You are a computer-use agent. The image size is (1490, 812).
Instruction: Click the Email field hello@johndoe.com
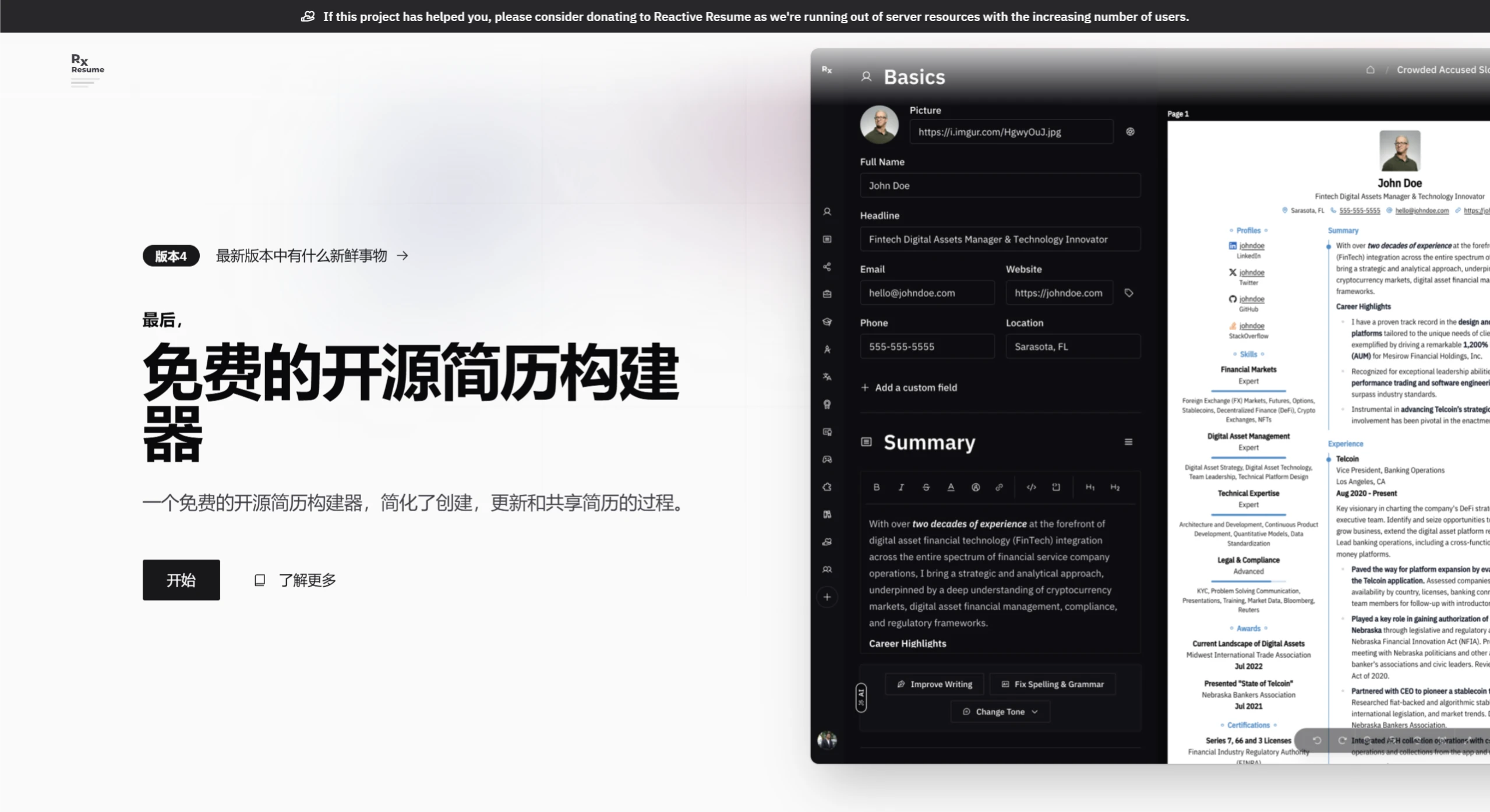927,292
